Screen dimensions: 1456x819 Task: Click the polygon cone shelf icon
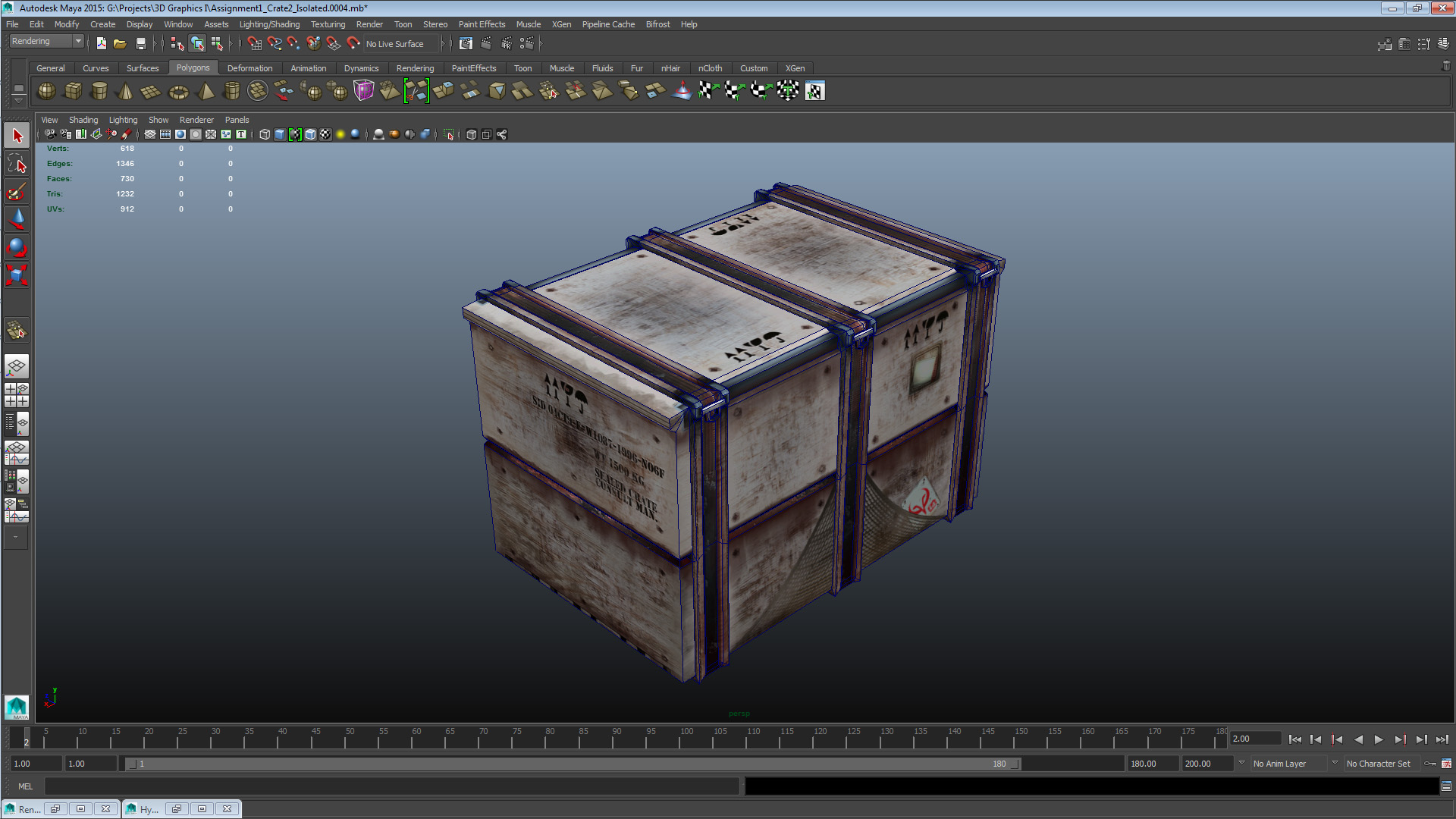point(126,92)
